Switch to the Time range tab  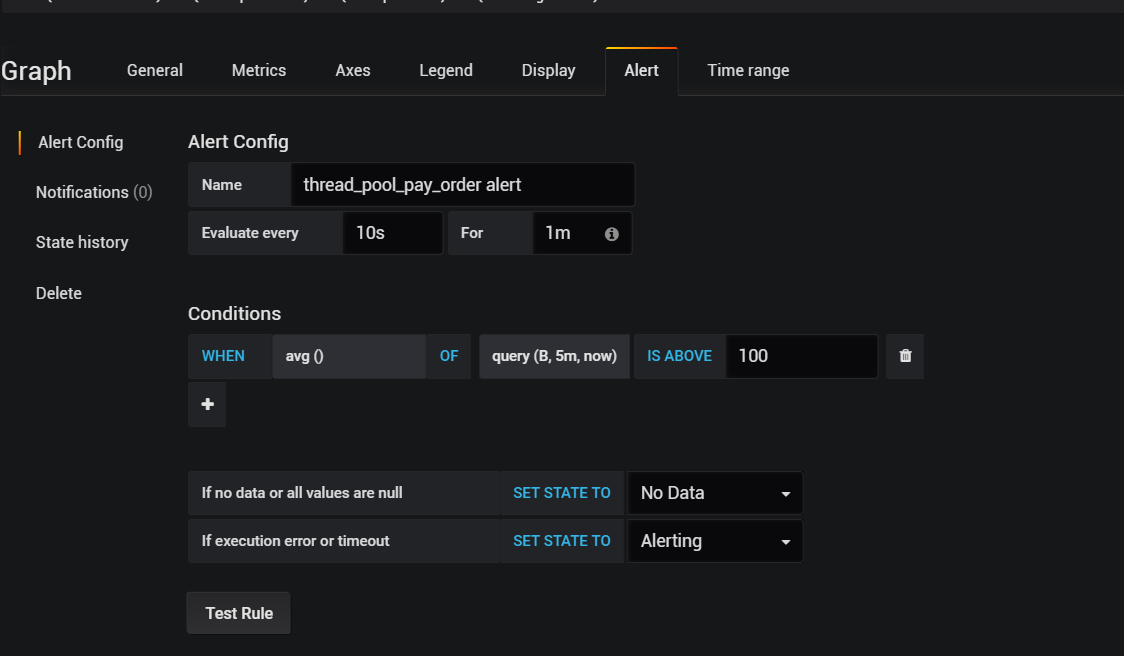click(x=748, y=70)
